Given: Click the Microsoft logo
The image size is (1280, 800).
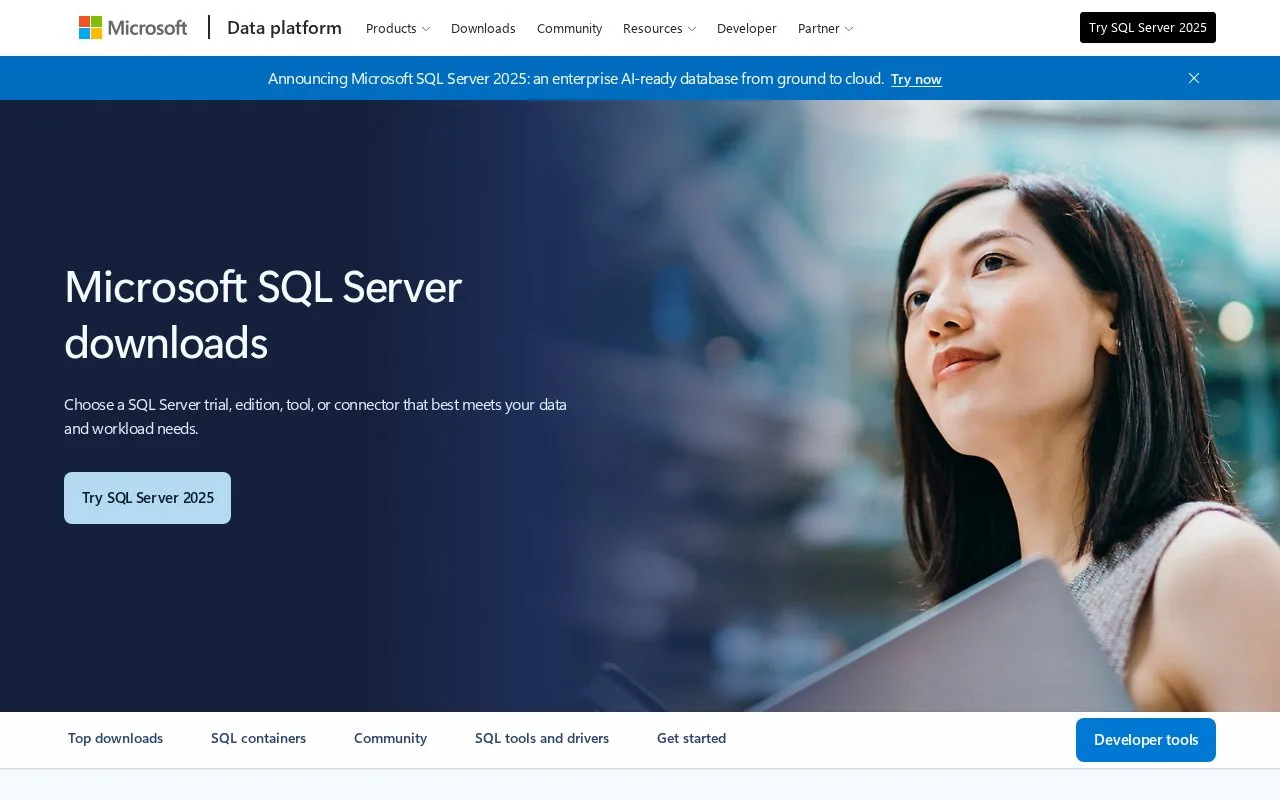Looking at the screenshot, I should pyautogui.click(x=133, y=28).
